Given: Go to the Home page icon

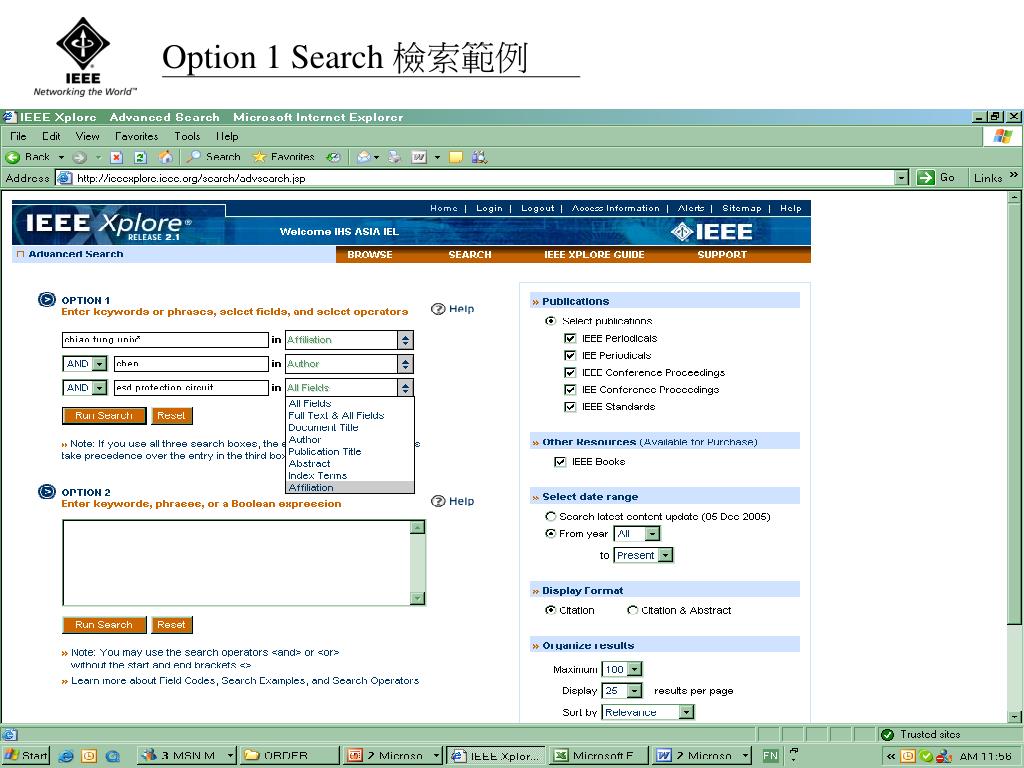Looking at the screenshot, I should coord(166,157).
